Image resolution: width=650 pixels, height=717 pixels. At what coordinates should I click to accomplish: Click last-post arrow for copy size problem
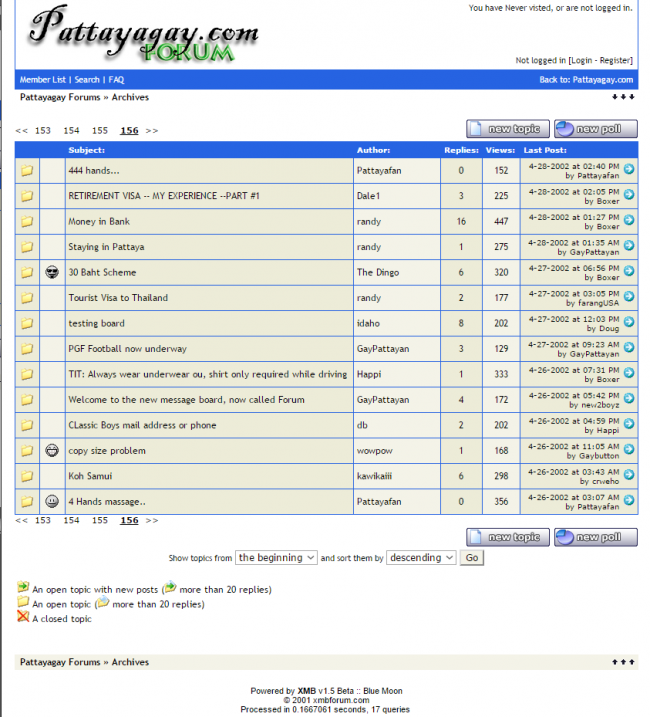click(x=629, y=449)
